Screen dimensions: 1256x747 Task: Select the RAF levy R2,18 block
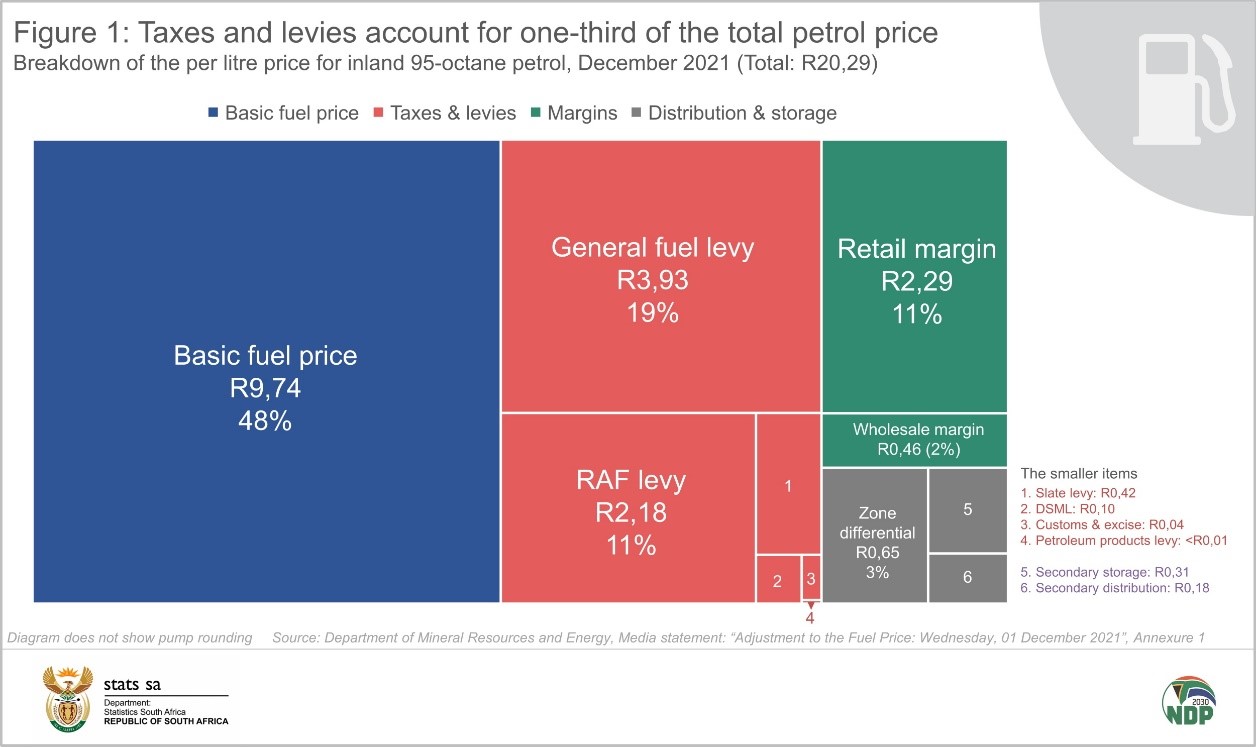tap(628, 508)
